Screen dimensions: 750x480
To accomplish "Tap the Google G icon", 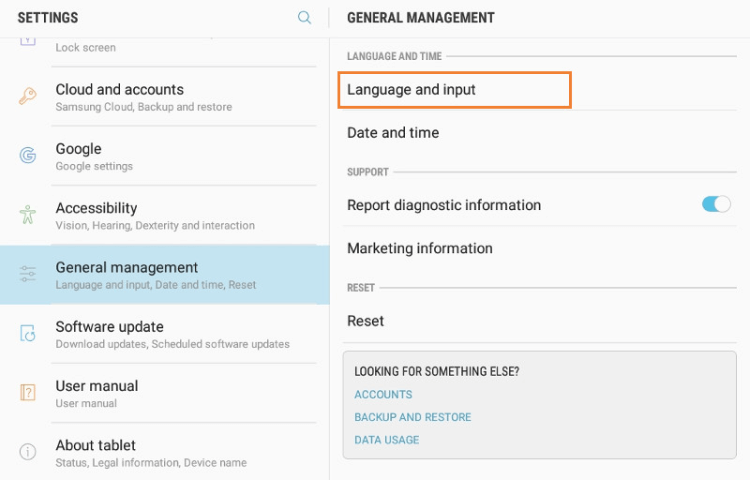I will point(28,156).
